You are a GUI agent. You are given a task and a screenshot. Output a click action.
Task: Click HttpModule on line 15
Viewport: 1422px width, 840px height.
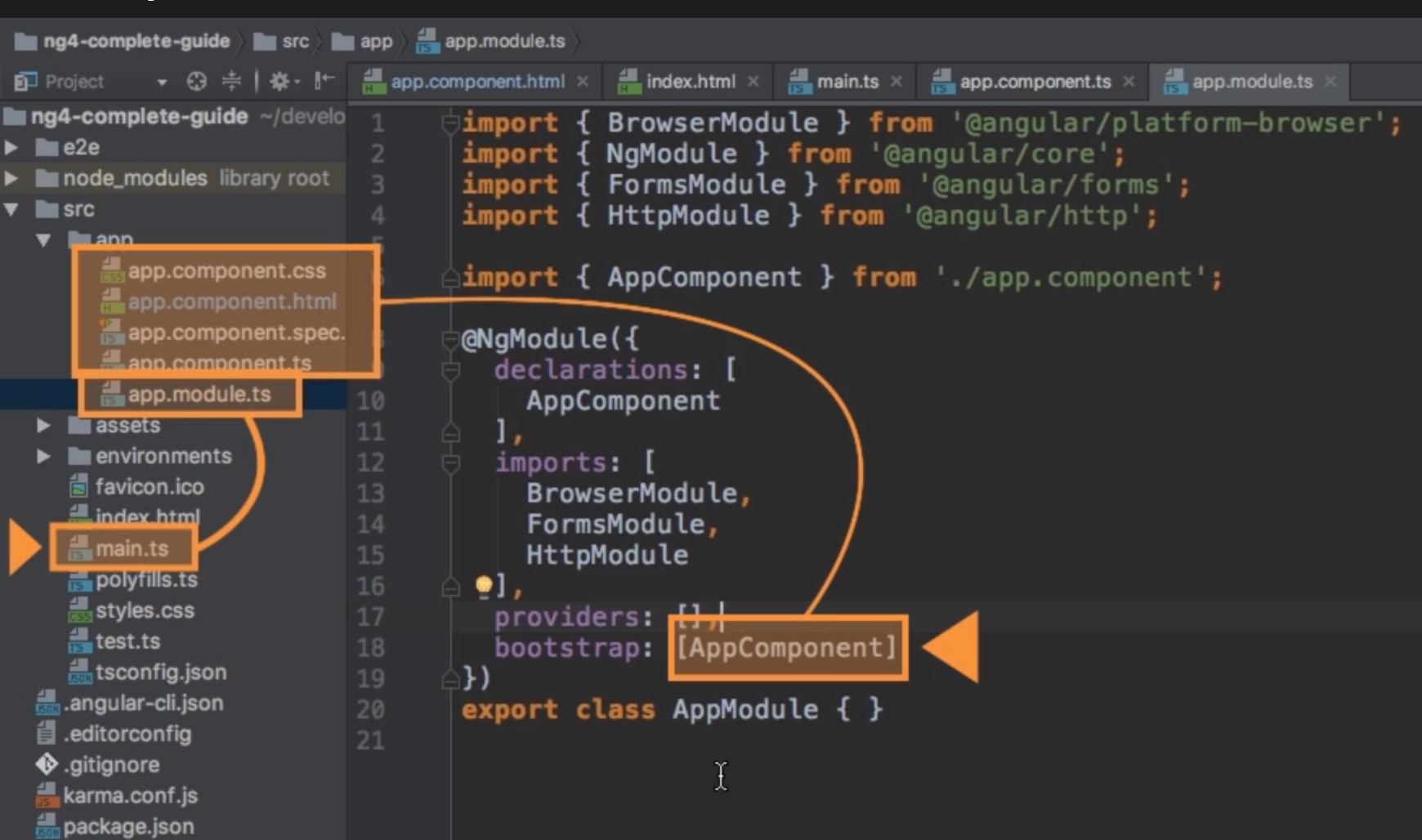[x=607, y=556]
